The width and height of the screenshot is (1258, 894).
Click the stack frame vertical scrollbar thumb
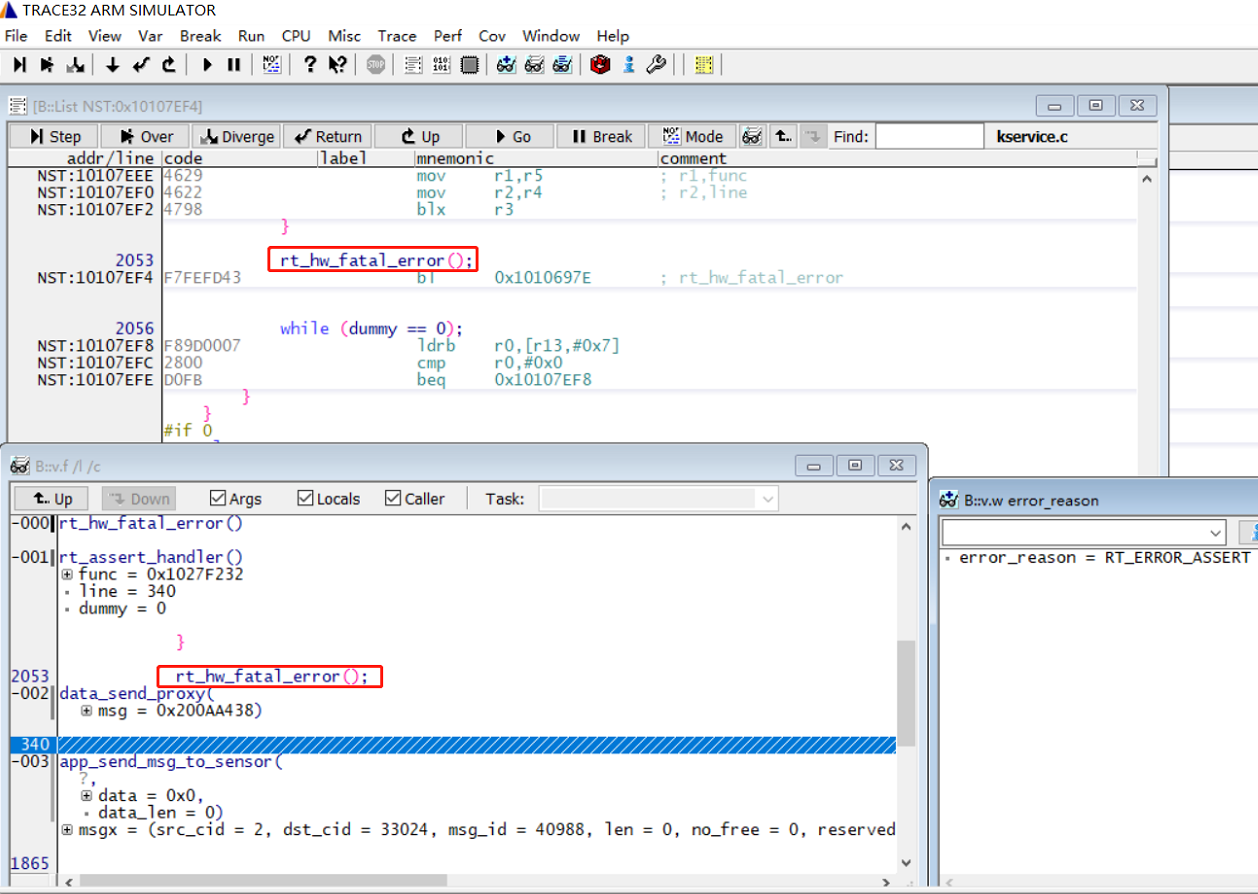click(905, 694)
